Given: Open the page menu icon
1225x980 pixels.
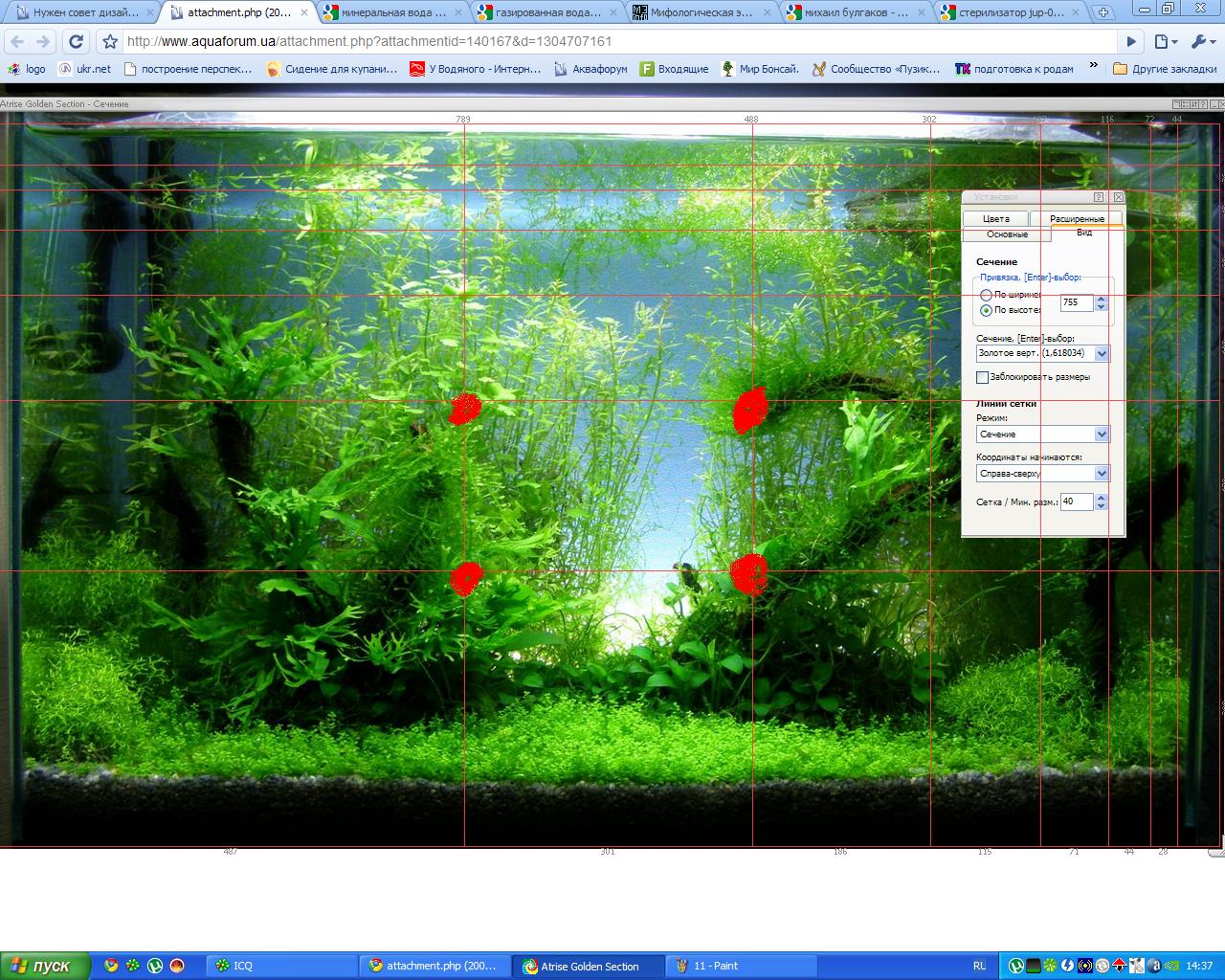Looking at the screenshot, I should point(1164,42).
